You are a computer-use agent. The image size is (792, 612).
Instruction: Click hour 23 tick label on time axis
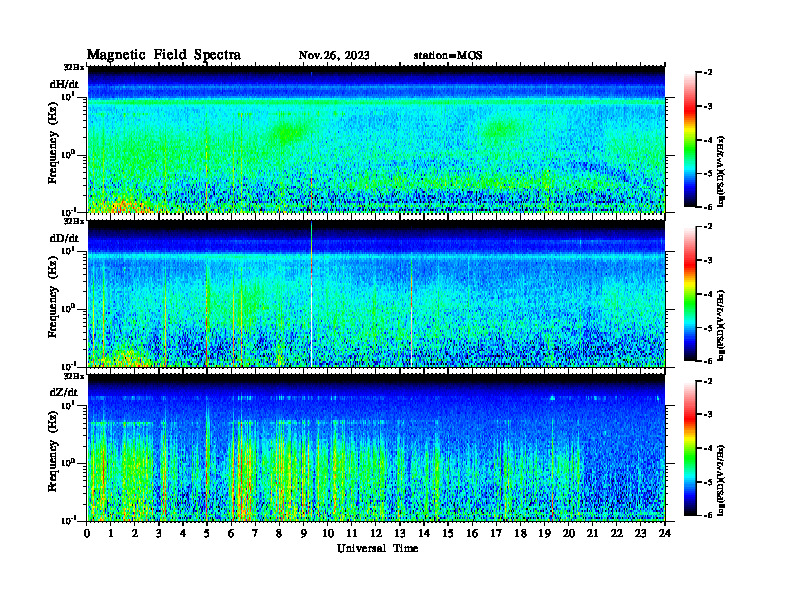[x=640, y=534]
